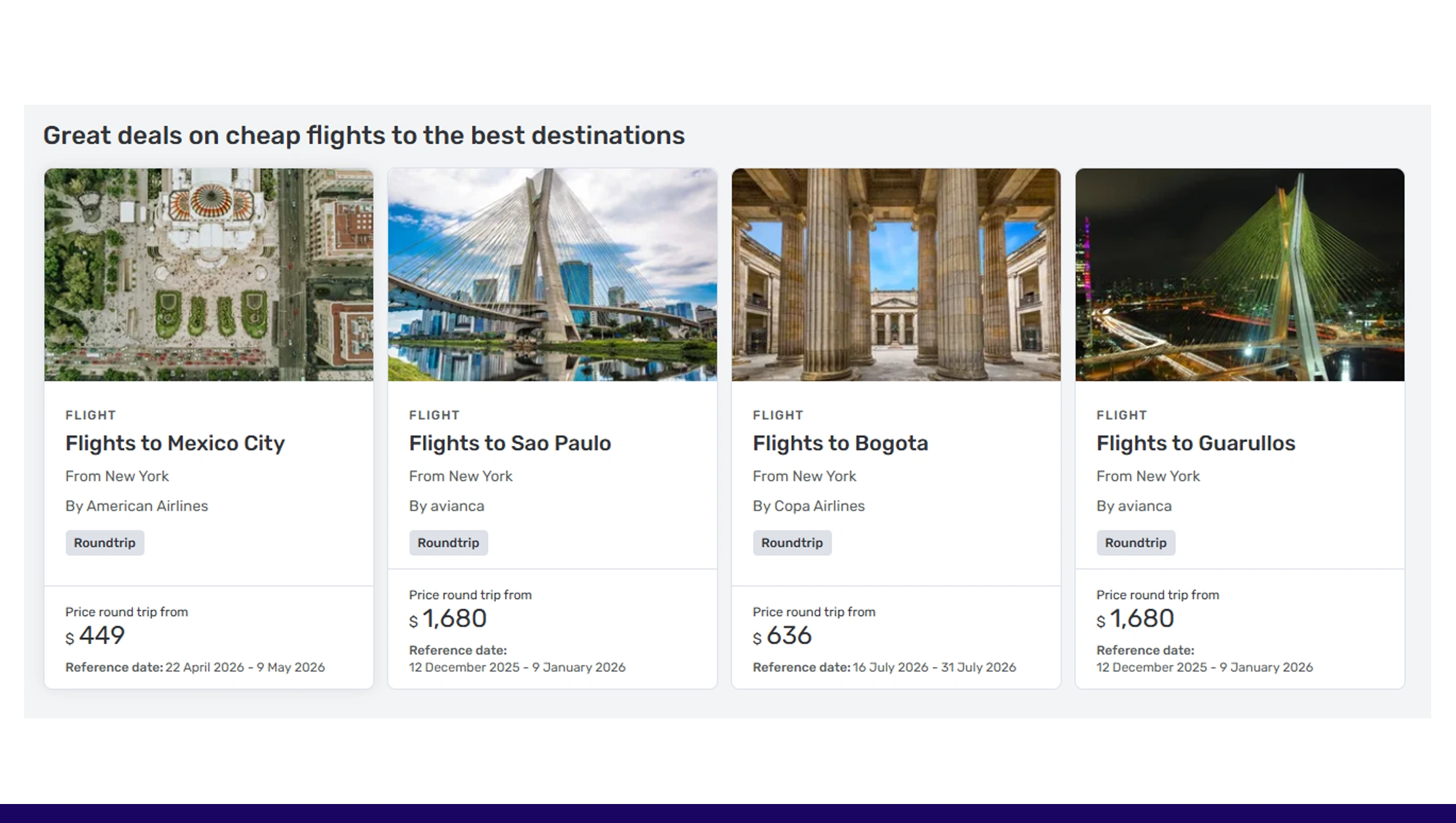1456x823 pixels.
Task: Select the Roundtrip badge on Bogota card
Action: pyautogui.click(x=791, y=542)
